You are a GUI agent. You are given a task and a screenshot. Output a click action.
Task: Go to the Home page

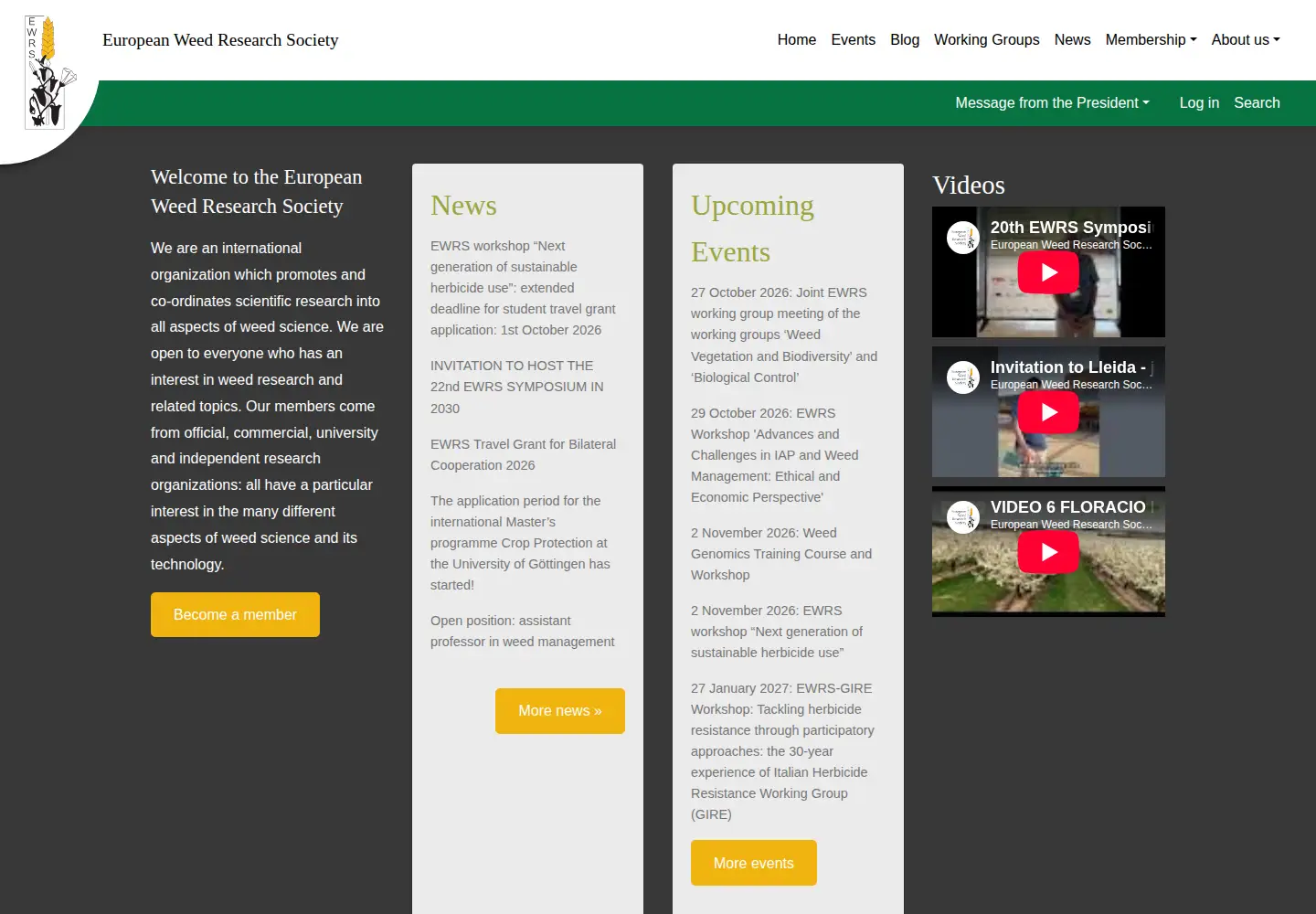pos(797,40)
